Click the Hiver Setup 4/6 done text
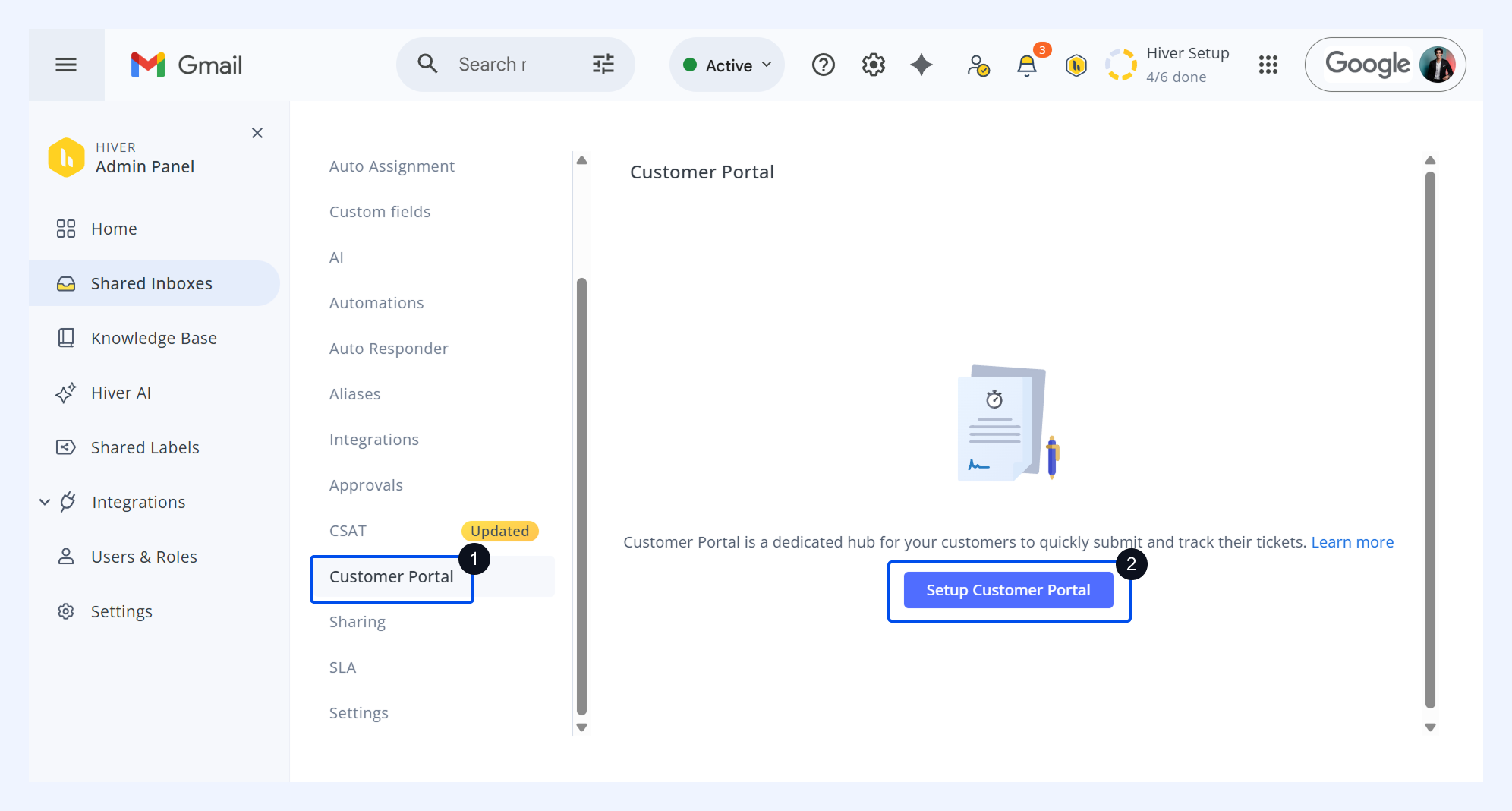Viewport: 1512px width, 811px height. [x=1188, y=65]
